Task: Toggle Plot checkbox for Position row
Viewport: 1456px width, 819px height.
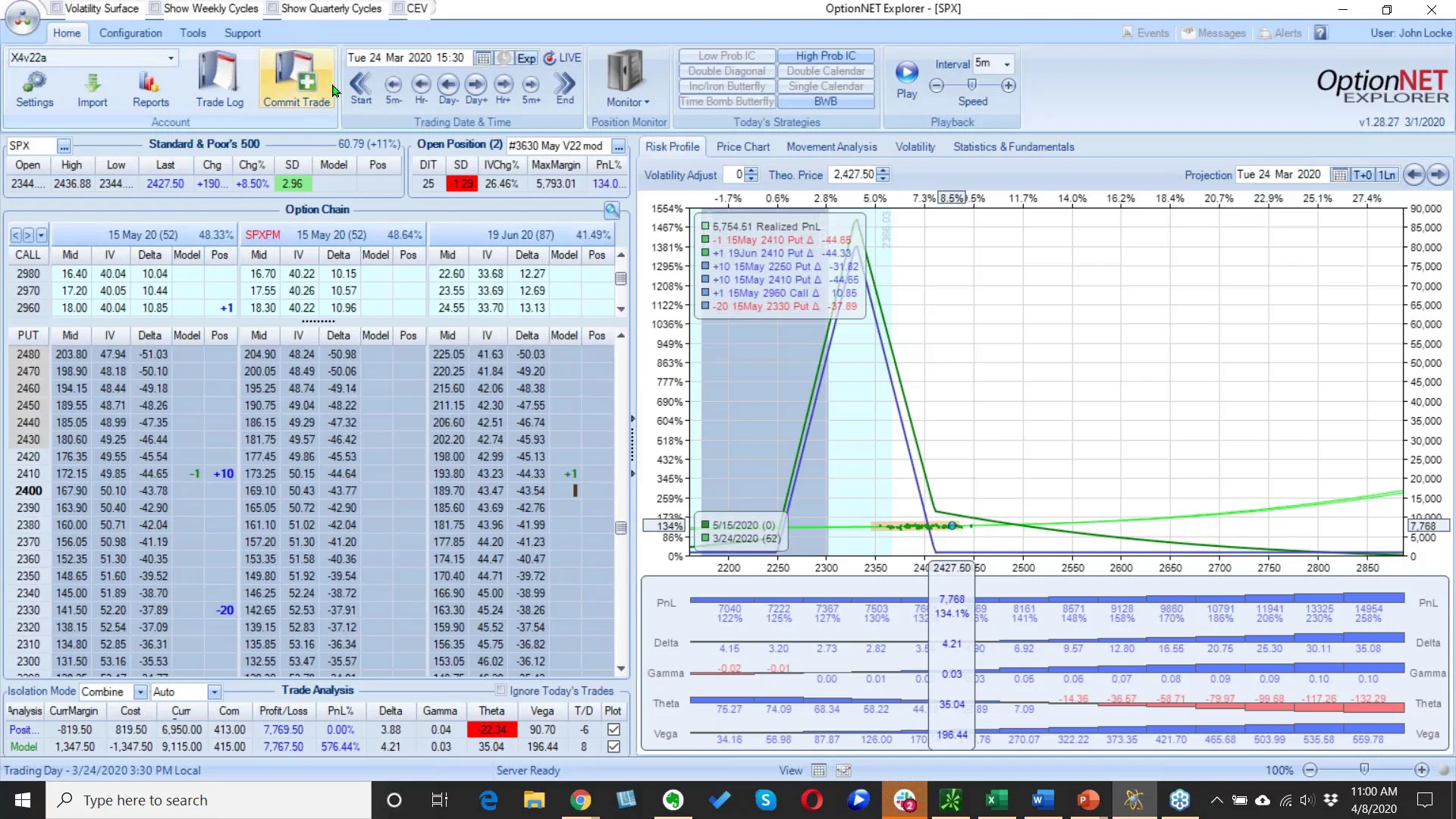Action: pos(613,730)
